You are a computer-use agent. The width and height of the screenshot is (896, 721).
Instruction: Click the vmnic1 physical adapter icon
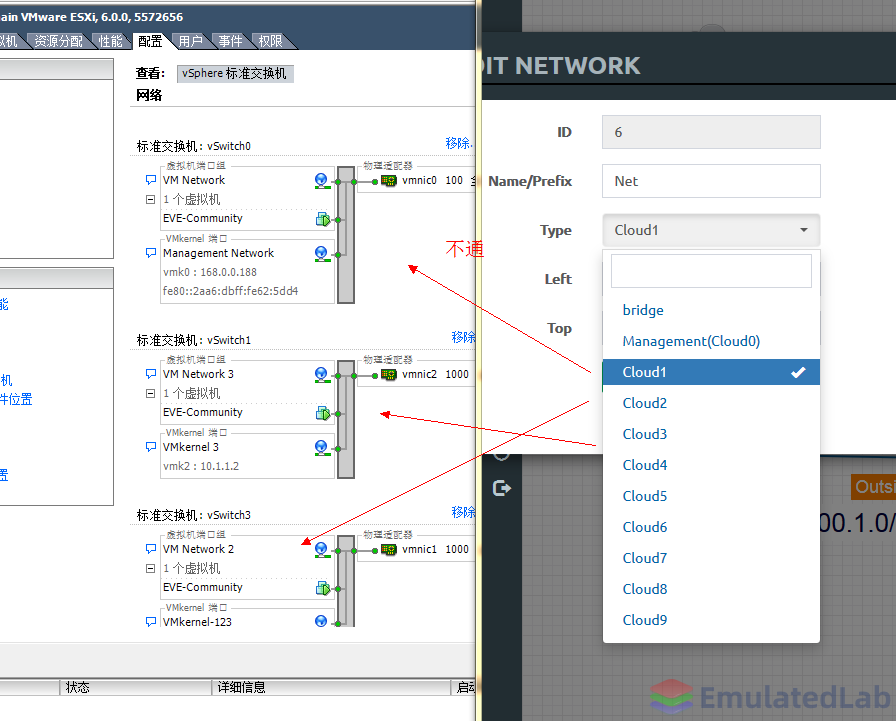[389, 550]
